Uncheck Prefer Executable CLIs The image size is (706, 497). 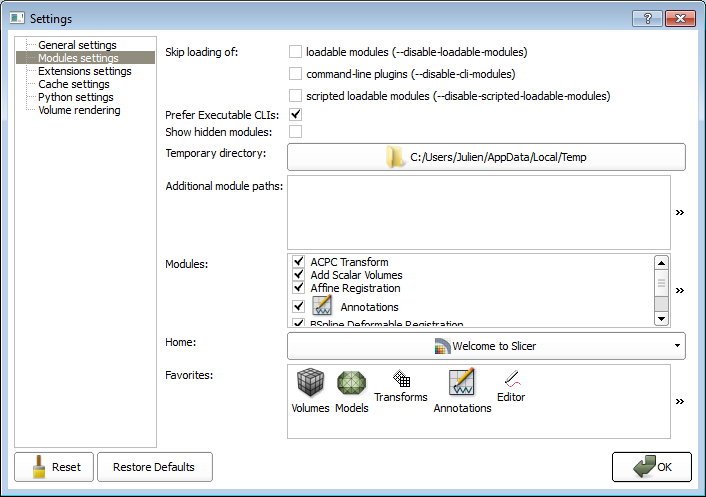point(295,115)
